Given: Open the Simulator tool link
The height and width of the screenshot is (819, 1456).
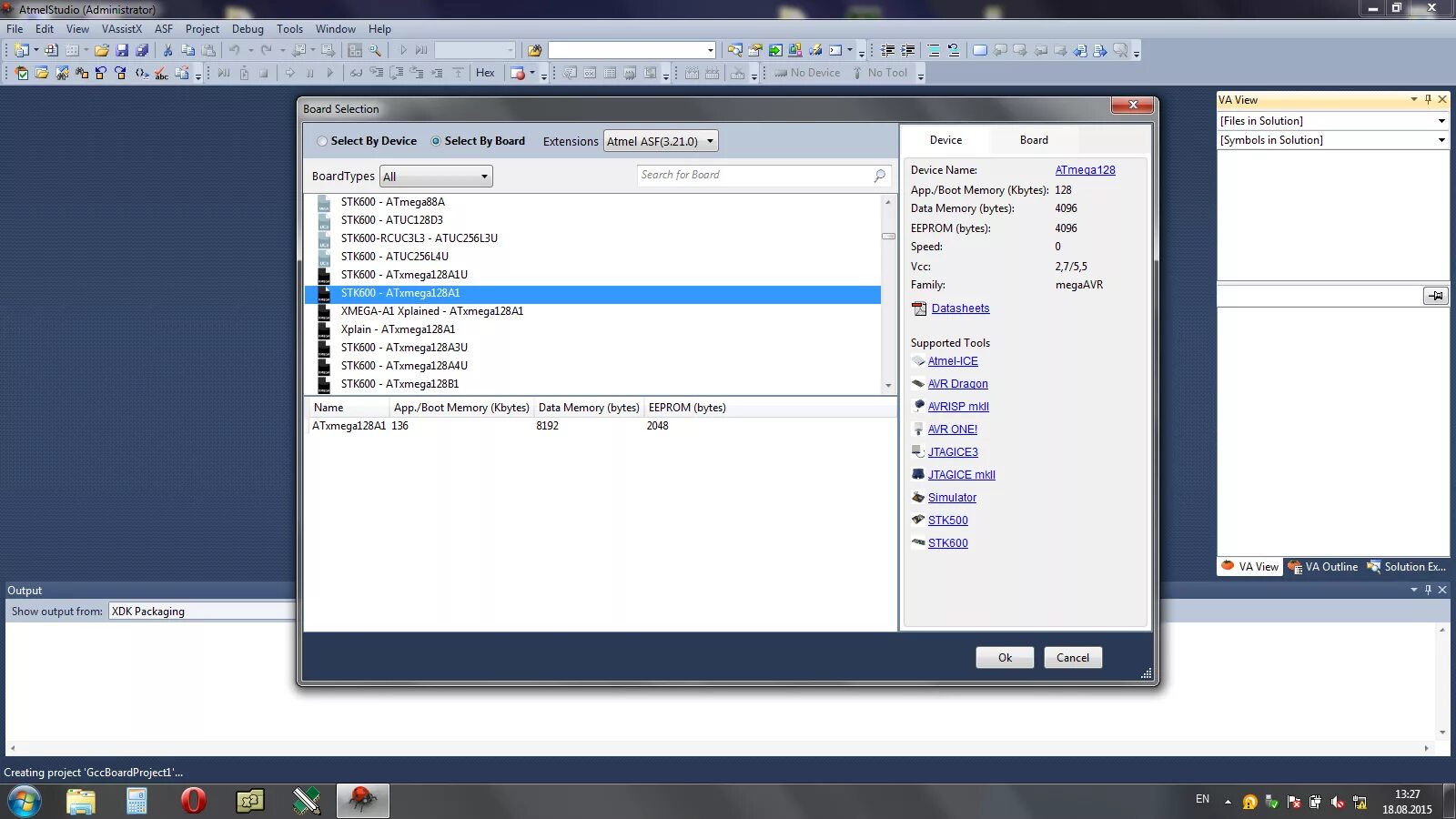Looking at the screenshot, I should [x=952, y=498].
